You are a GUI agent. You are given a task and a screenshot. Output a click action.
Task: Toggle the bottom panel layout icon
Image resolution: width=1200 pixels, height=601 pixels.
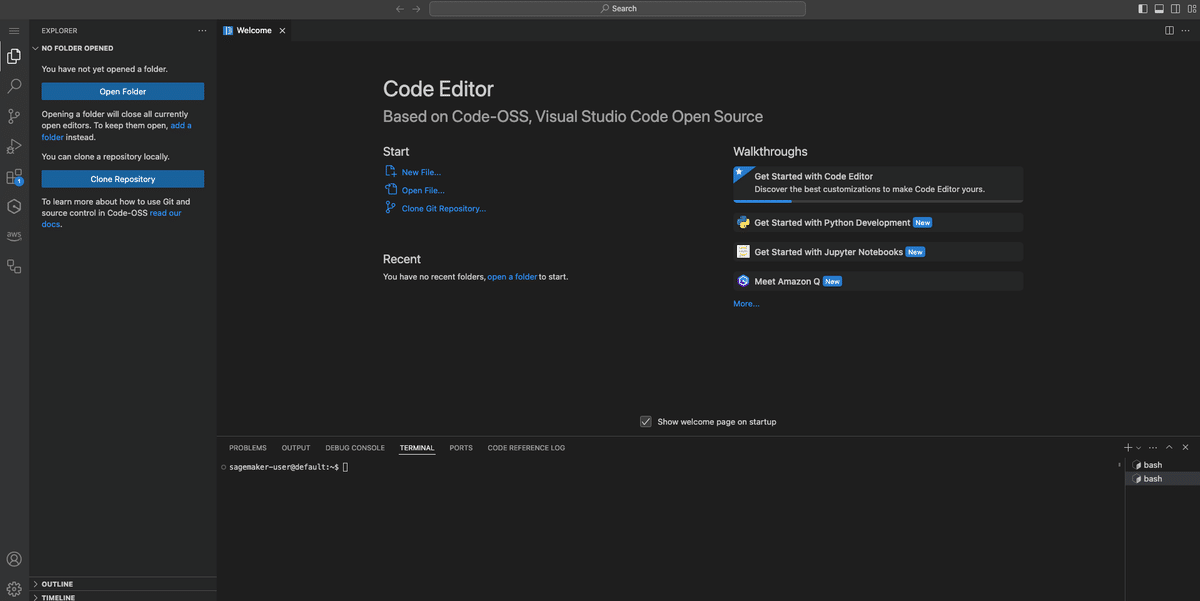[x=1159, y=9]
